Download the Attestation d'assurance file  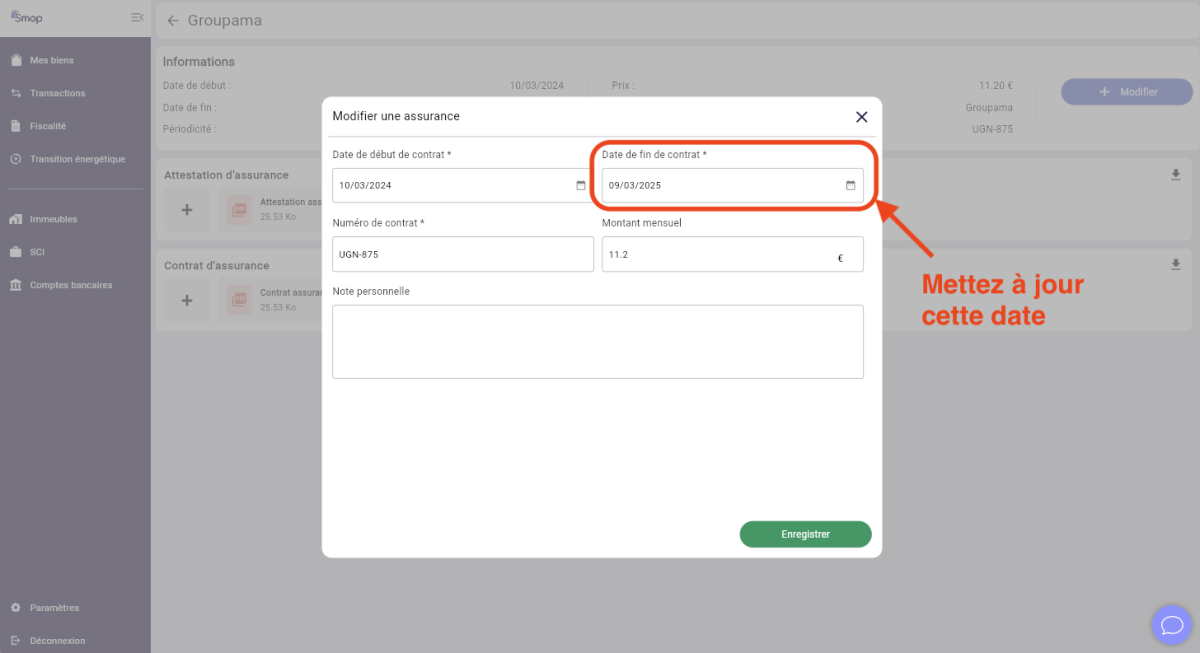pyautogui.click(x=1176, y=175)
